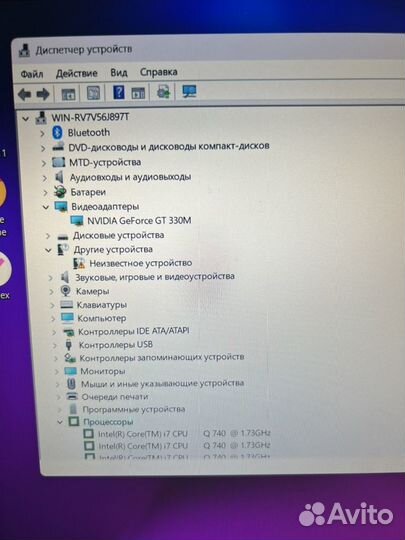Select the warning icon of Неизвестное устройство

(79, 264)
